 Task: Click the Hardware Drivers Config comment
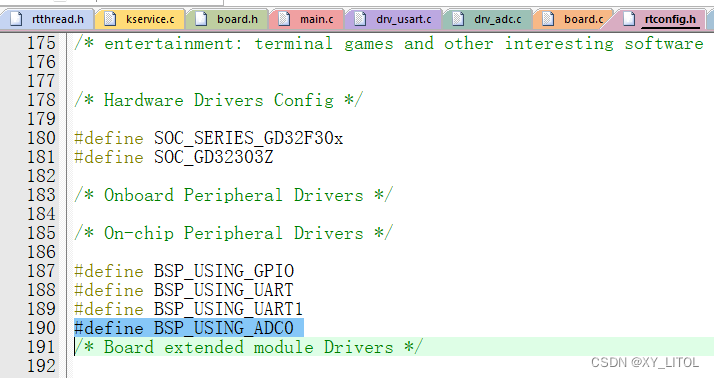(x=219, y=100)
